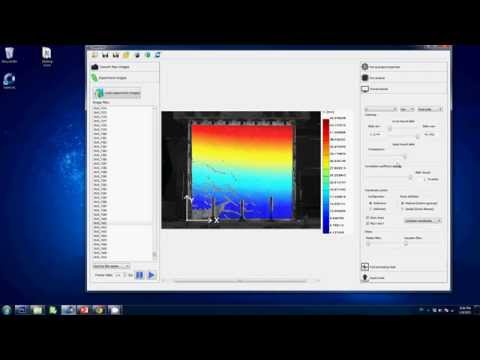Pause playback with the blue pause button
The image size is (480, 360).
point(140,275)
